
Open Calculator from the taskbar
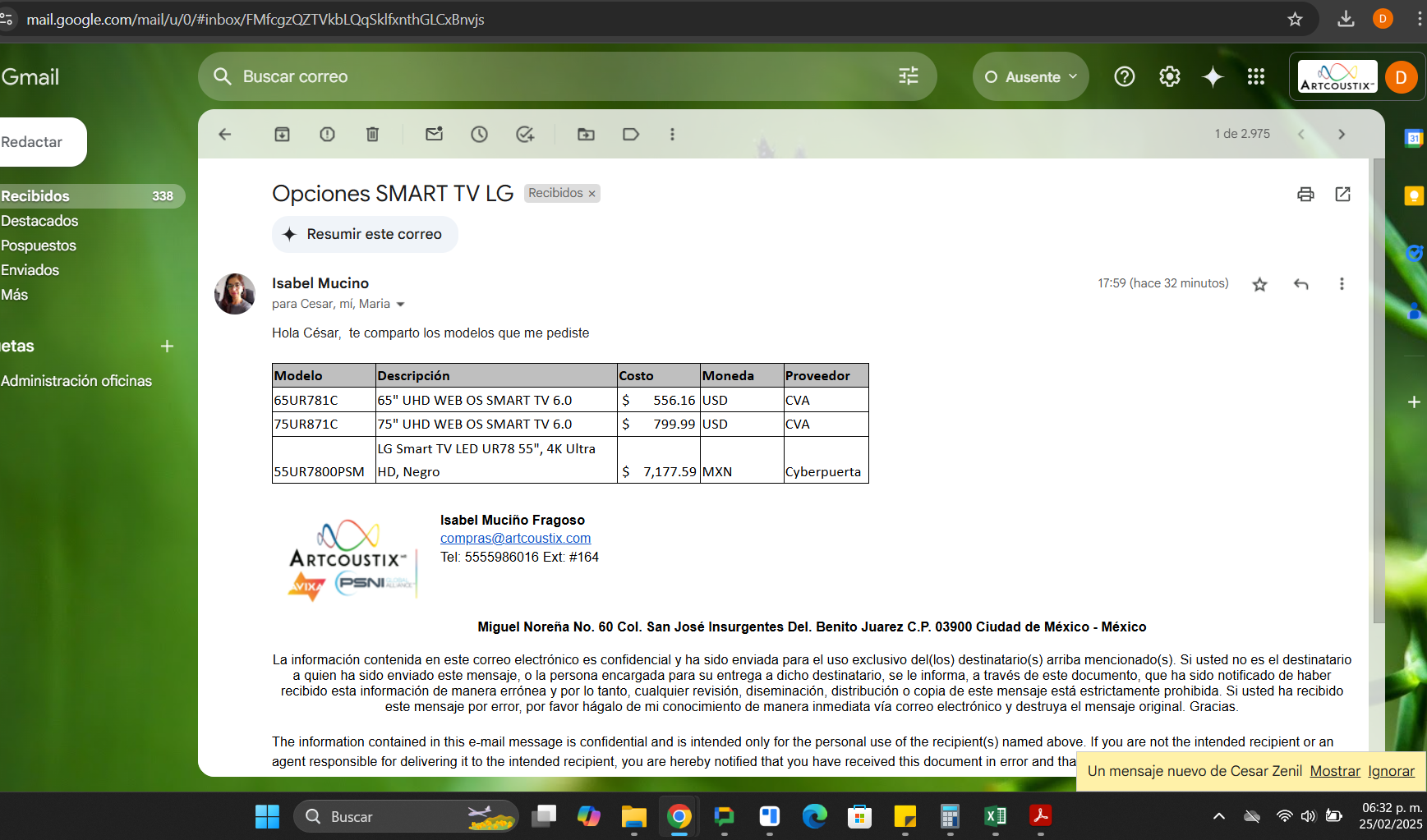pos(950,816)
